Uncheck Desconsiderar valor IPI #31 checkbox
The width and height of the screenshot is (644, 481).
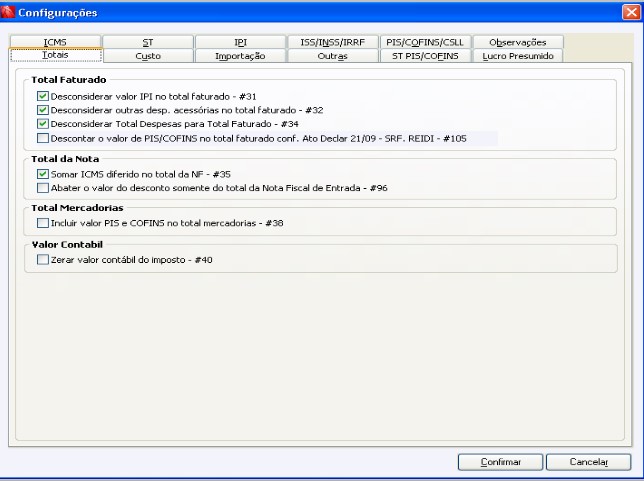(43, 97)
